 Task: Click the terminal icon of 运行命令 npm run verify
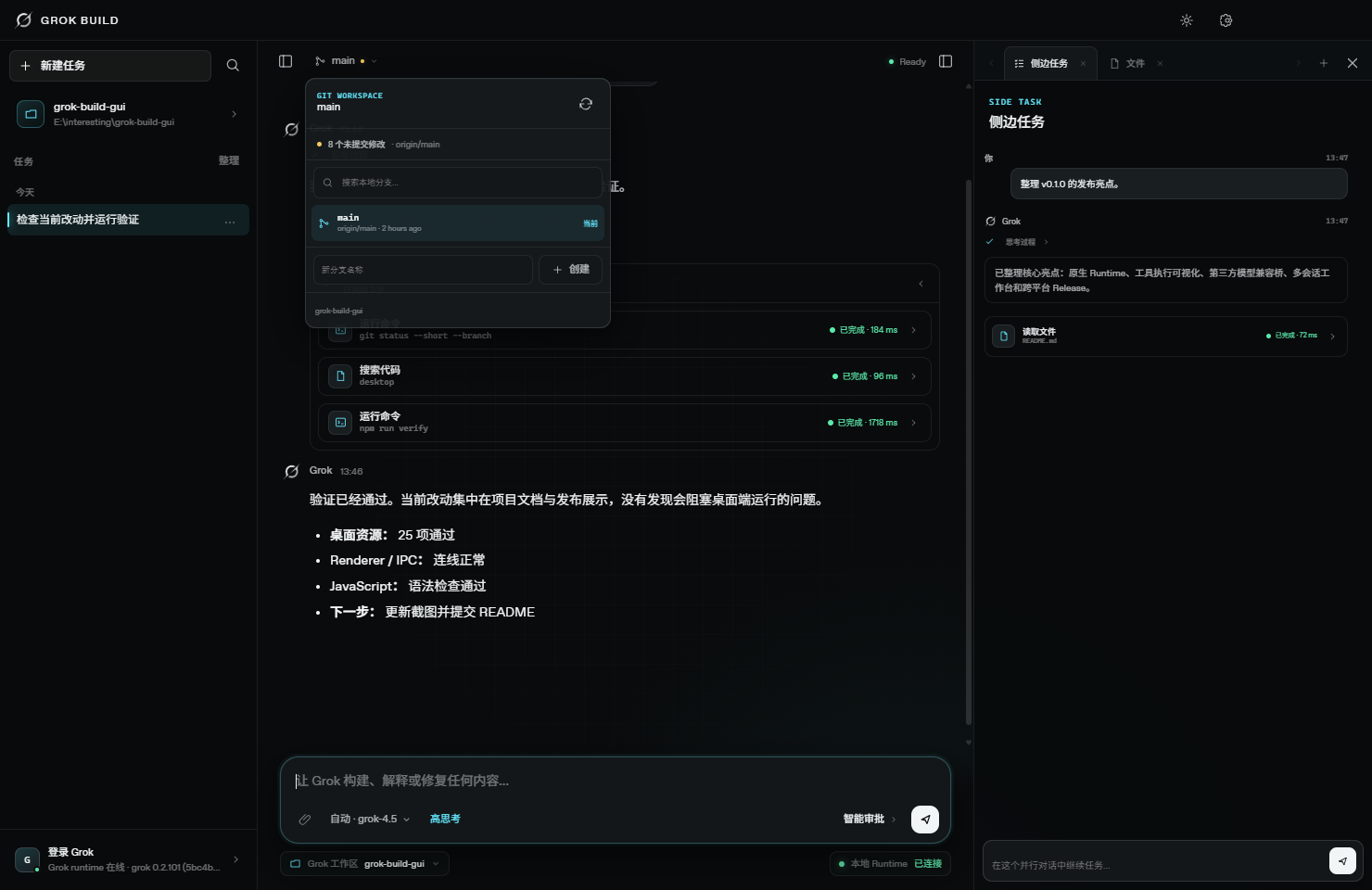340,423
